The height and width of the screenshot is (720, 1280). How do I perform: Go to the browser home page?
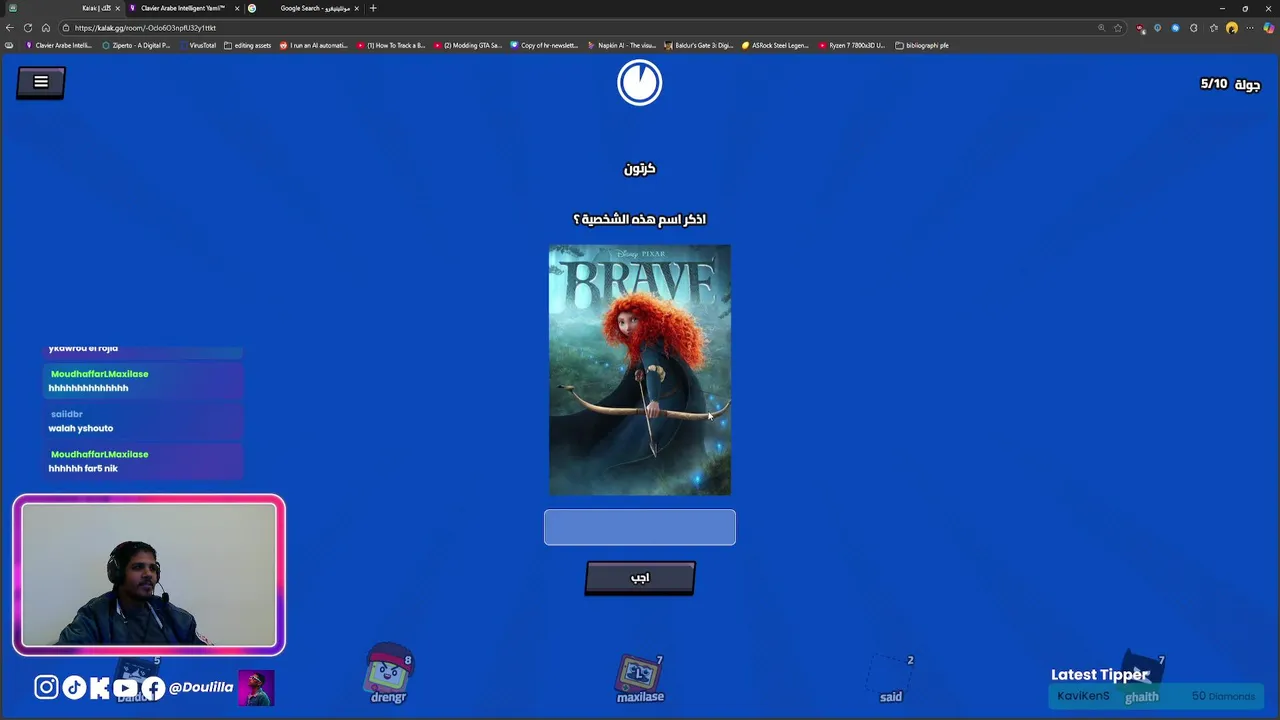pyautogui.click(x=46, y=28)
